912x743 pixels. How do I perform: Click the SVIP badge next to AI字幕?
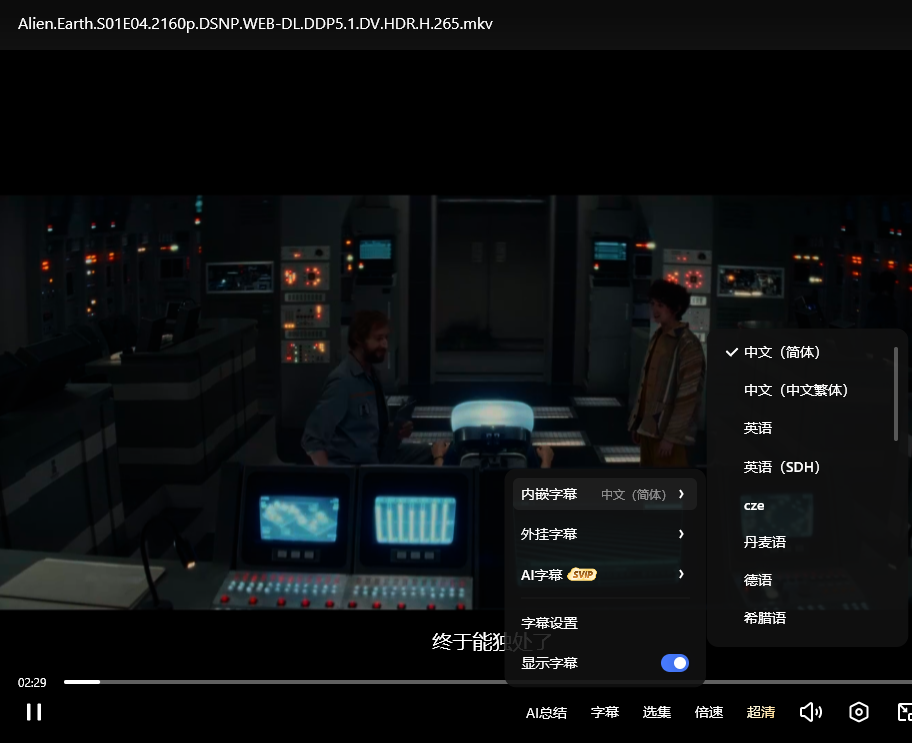click(x=582, y=575)
